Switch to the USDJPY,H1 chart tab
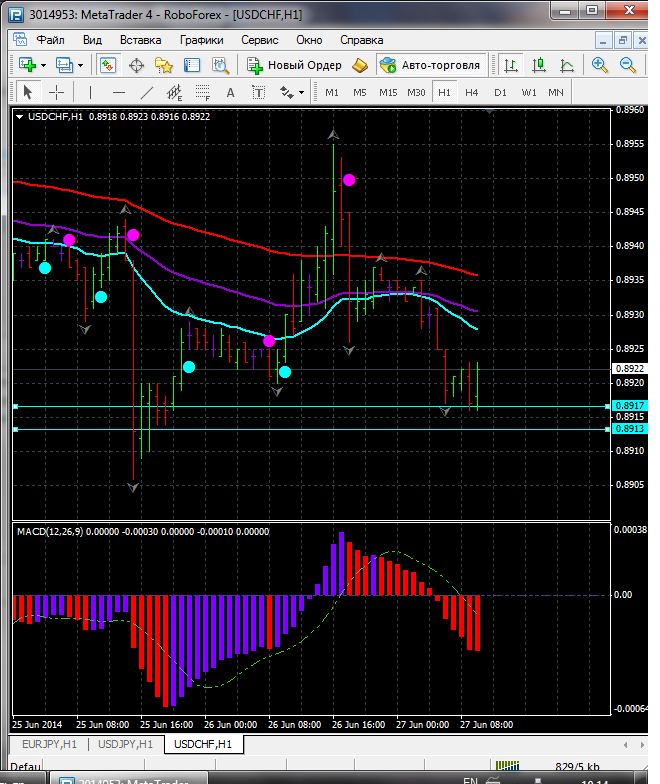The image size is (660, 784). (125, 744)
